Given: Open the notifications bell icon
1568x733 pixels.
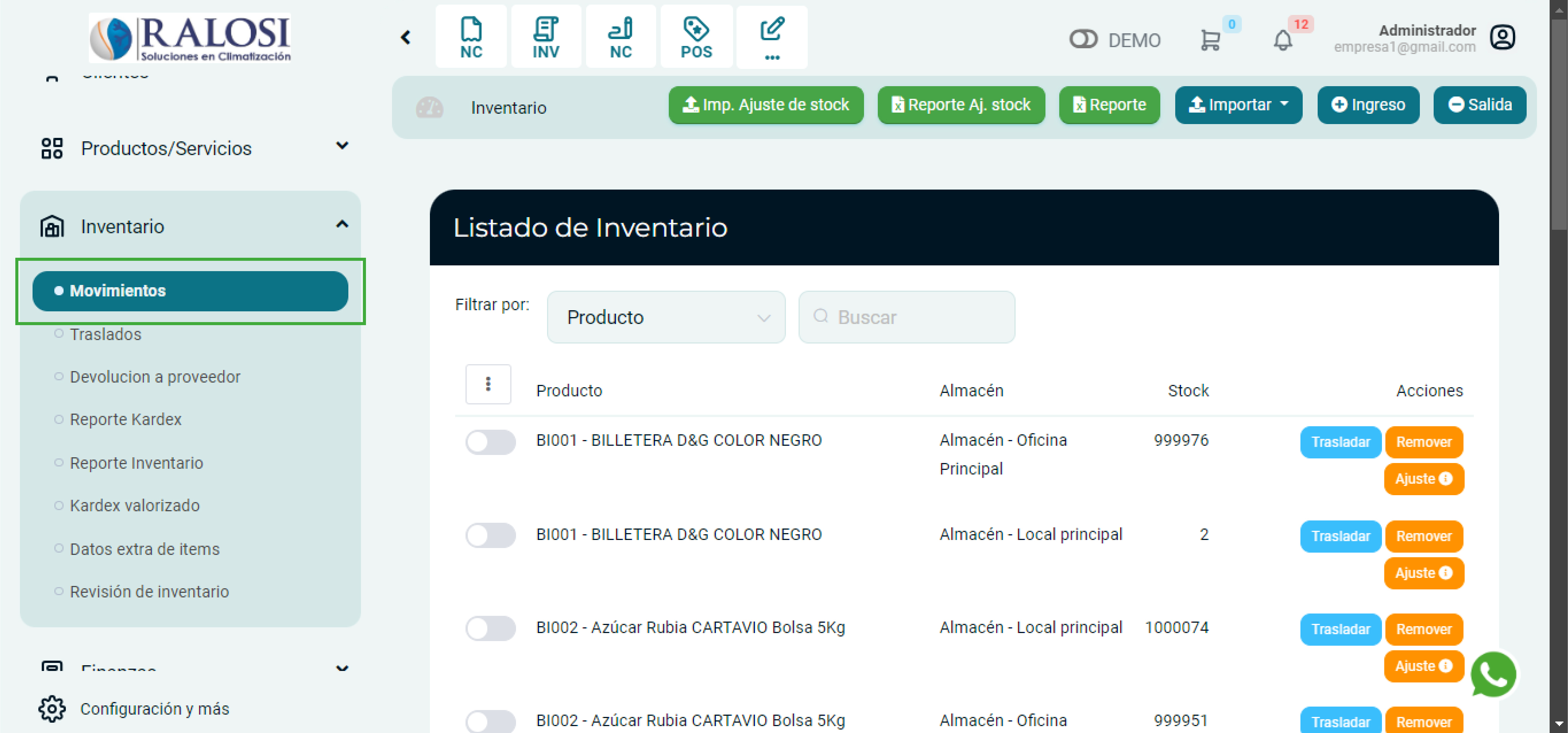Looking at the screenshot, I should [1282, 40].
